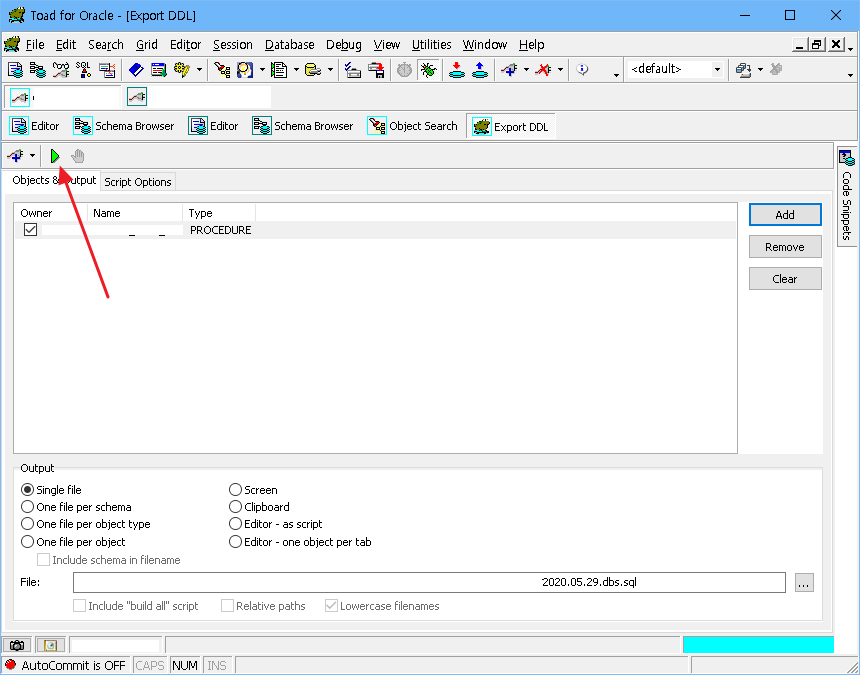
Task: Click the Type column header
Action: [x=219, y=213]
